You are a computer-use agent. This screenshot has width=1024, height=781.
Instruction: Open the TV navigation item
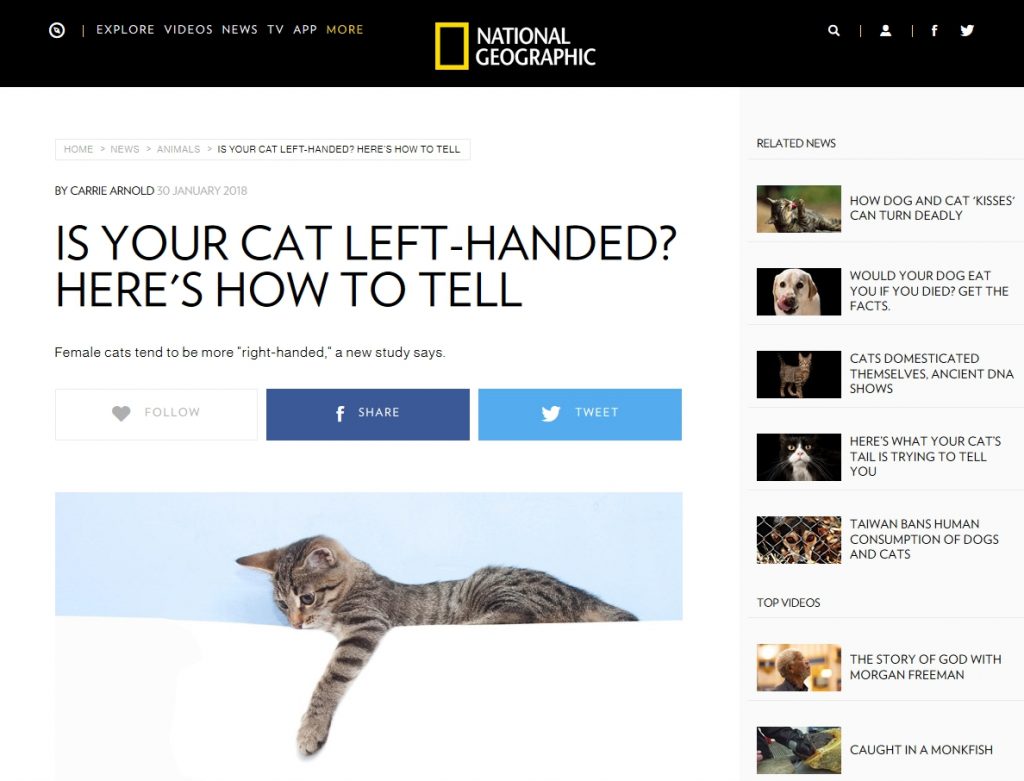click(276, 29)
